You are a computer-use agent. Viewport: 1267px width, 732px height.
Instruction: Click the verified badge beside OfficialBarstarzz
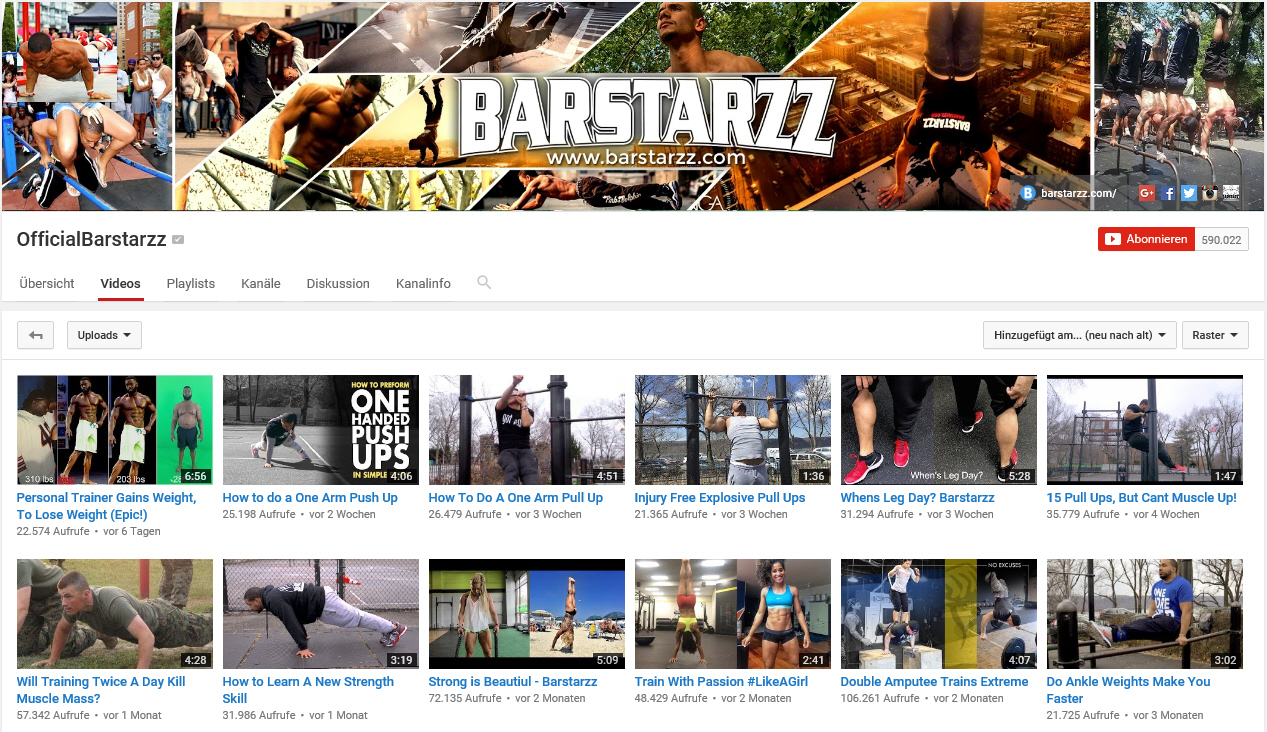(x=177, y=239)
